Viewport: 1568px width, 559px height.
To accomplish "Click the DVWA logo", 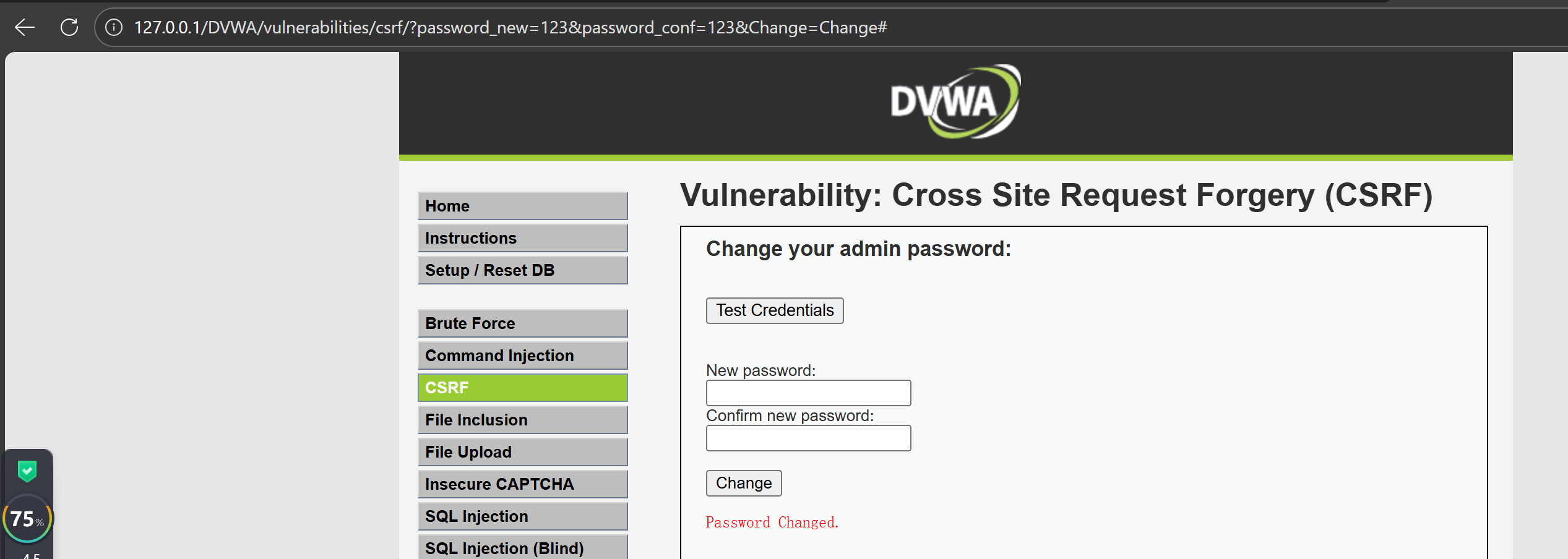I will click(955, 102).
